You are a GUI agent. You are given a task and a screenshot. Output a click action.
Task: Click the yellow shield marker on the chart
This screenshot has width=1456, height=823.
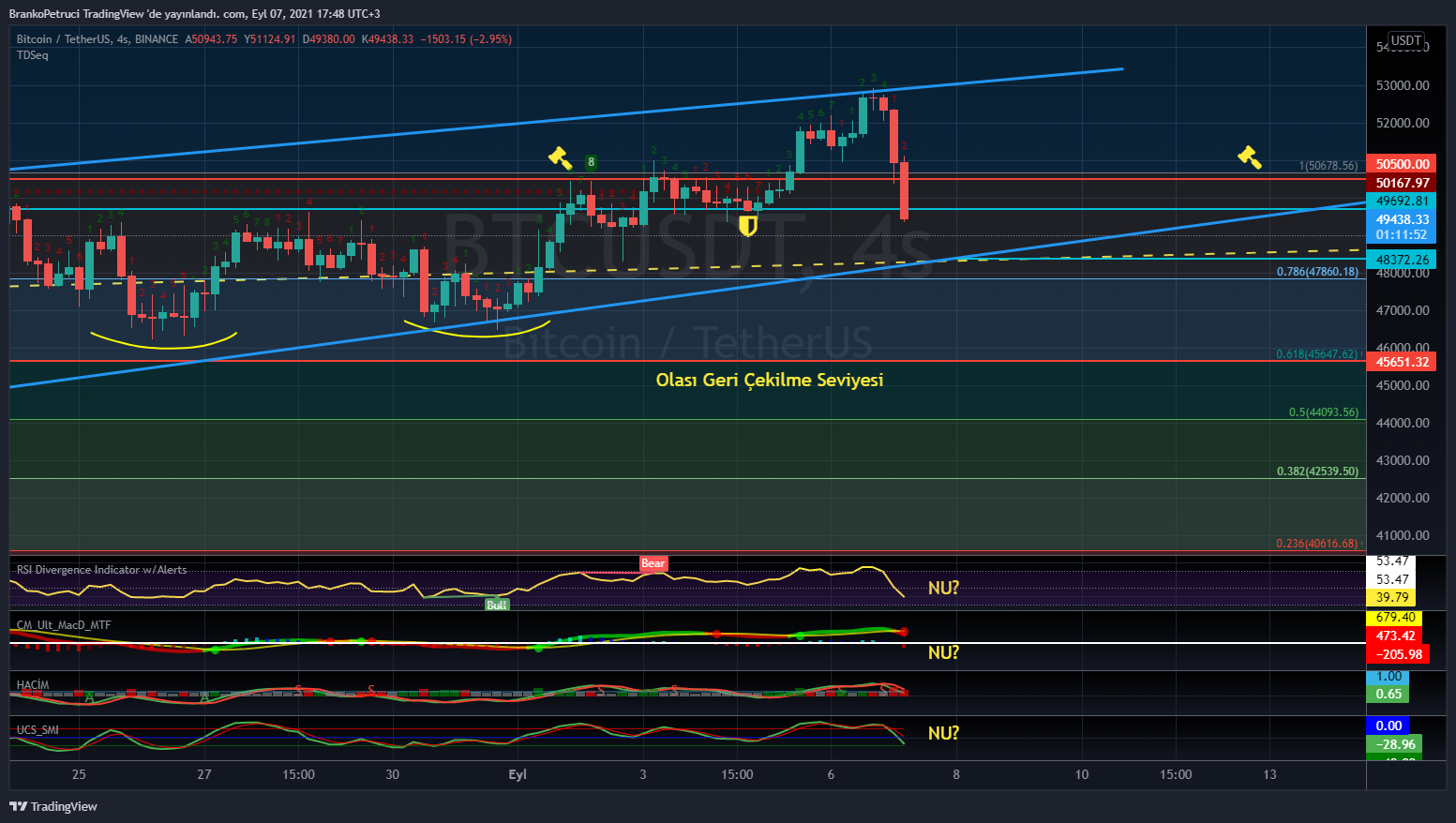coord(747,226)
